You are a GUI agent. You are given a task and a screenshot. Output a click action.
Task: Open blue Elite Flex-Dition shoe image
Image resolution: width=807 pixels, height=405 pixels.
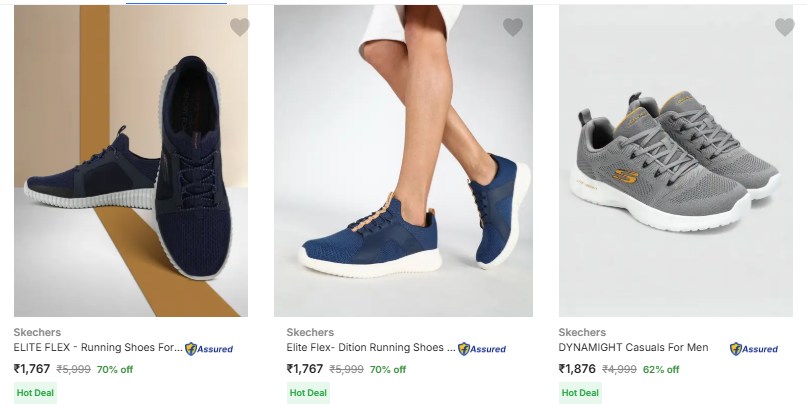click(x=403, y=165)
